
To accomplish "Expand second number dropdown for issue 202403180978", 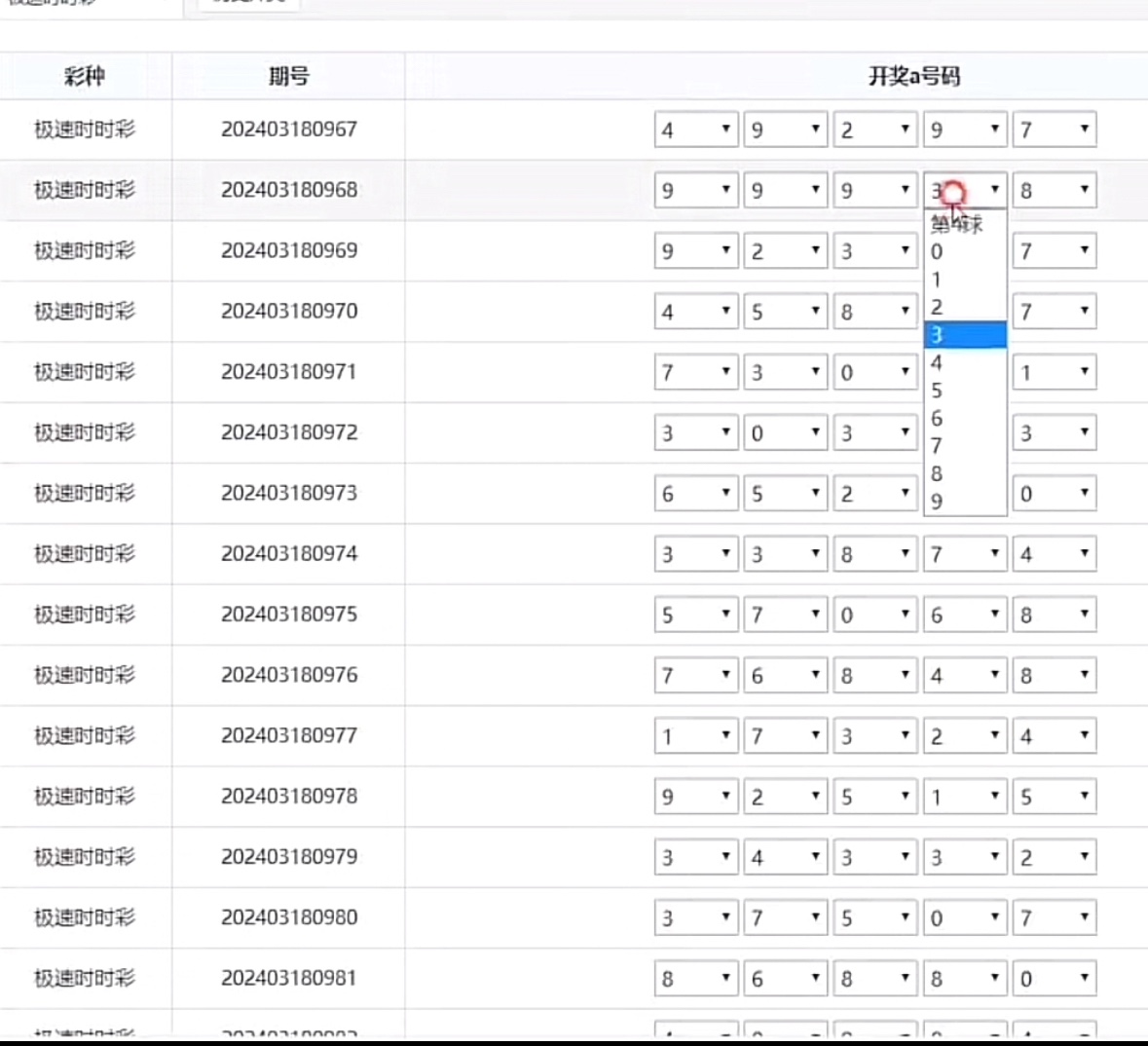I will [x=785, y=797].
